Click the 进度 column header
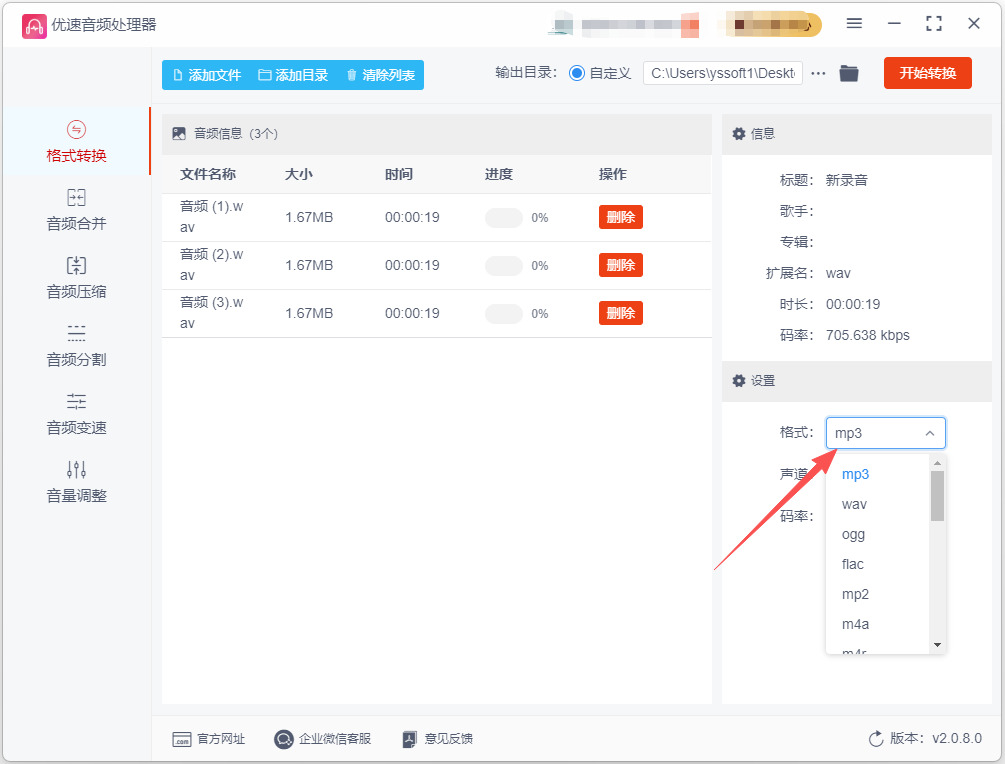This screenshot has height=764, width=1005. (499, 174)
